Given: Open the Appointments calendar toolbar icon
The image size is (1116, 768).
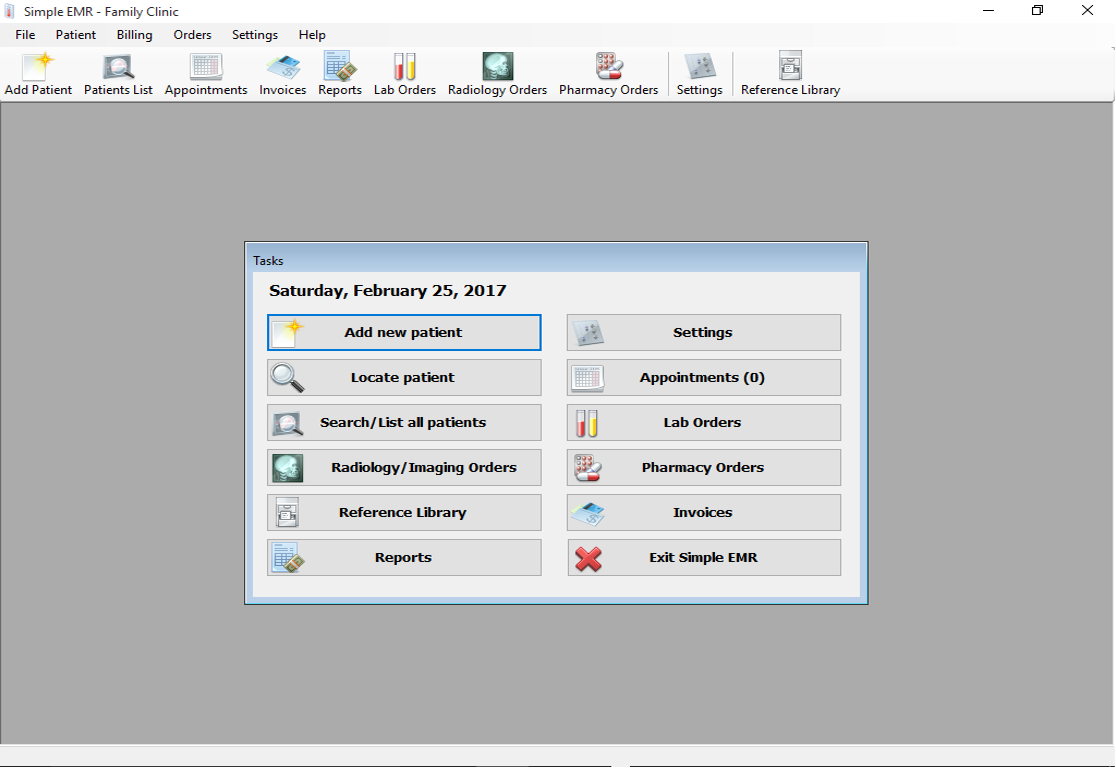Looking at the screenshot, I should (x=205, y=72).
